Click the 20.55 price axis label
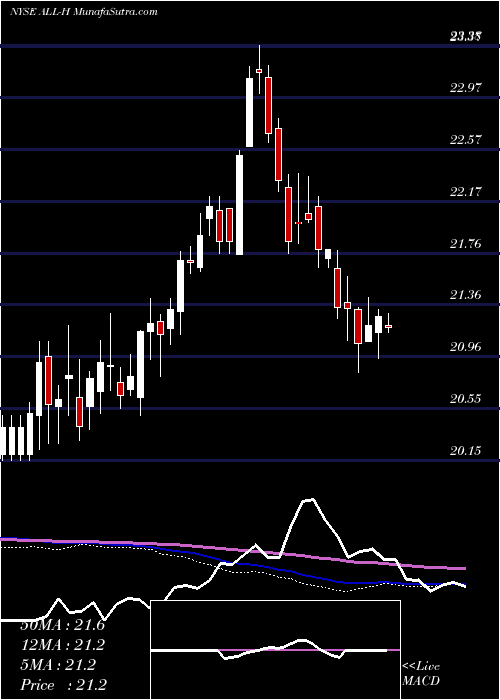Image resolution: width=500 pixels, height=700 pixels. (466, 398)
